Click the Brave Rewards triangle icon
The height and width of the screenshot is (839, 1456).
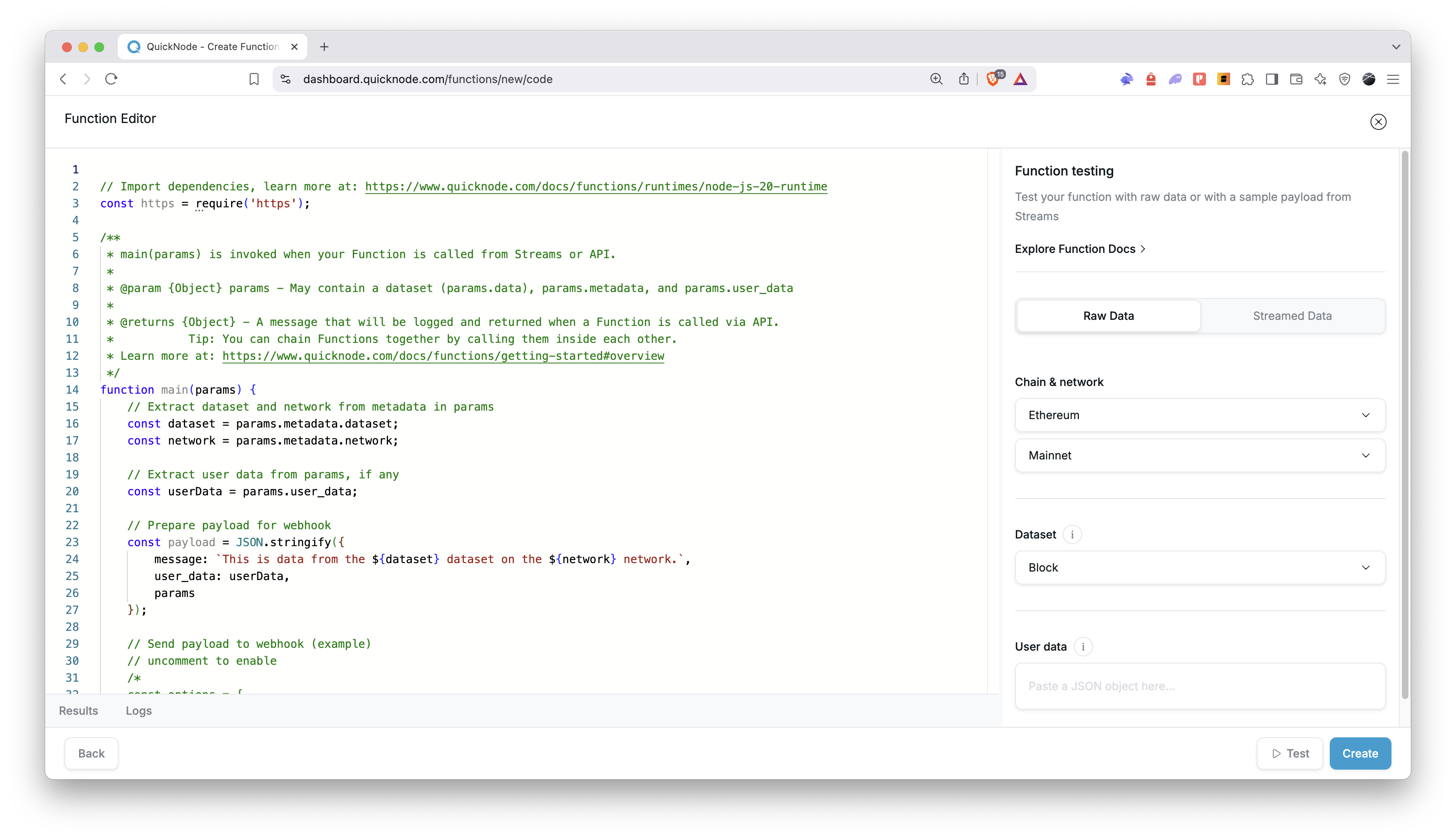tap(1020, 79)
